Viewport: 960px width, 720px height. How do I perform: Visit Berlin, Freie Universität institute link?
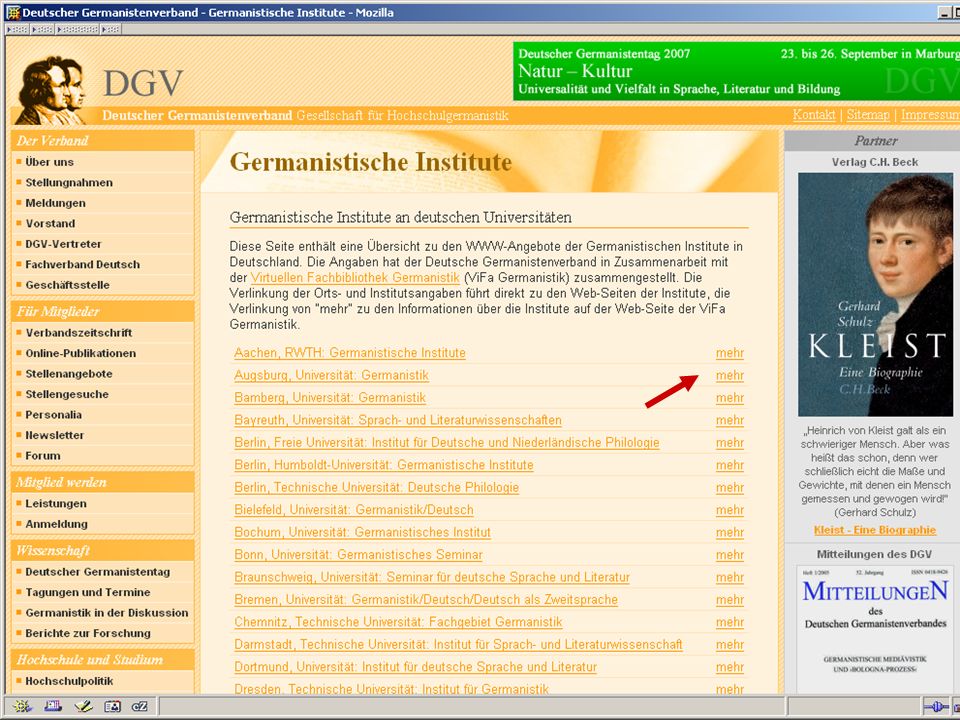(x=447, y=443)
